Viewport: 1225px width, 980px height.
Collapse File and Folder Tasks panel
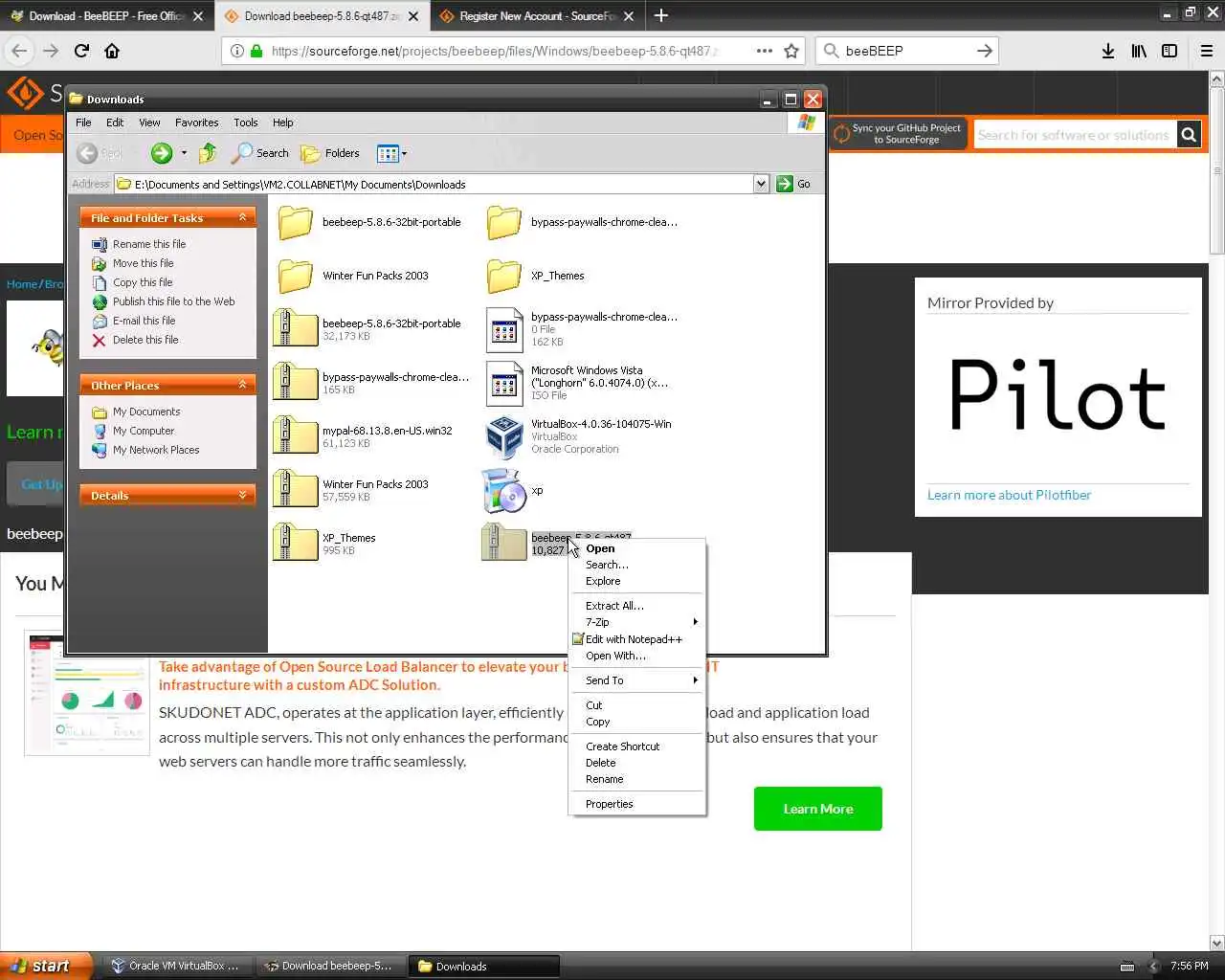point(242,218)
